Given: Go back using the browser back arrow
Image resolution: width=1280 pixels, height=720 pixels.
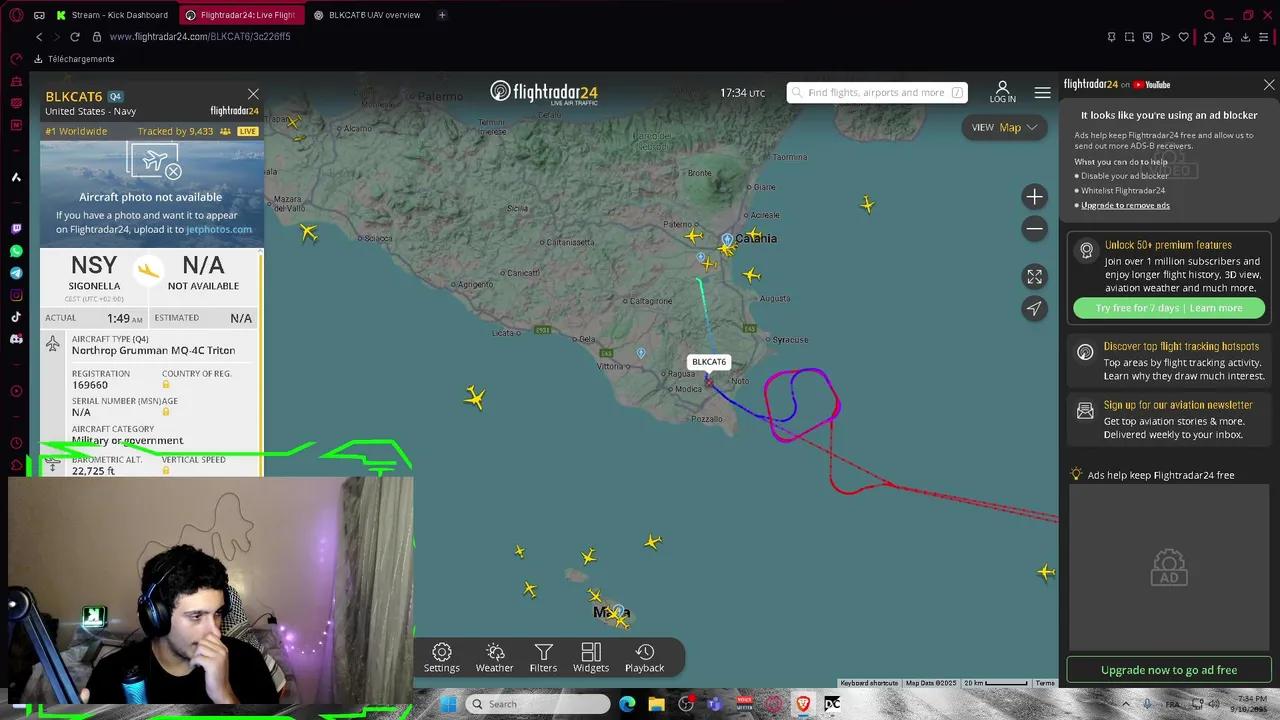Looking at the screenshot, I should 39,37.
